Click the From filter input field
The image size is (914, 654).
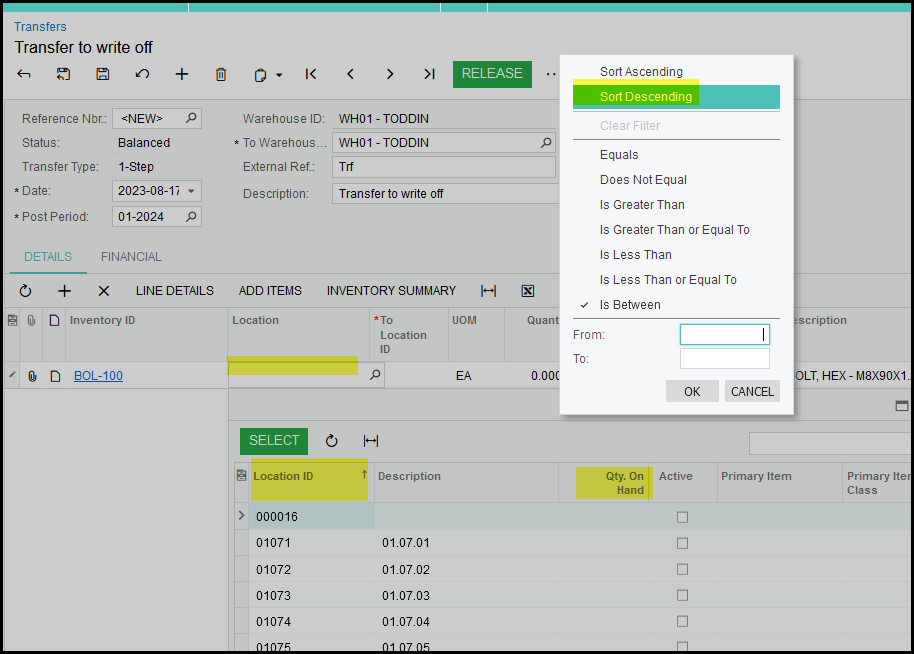pyautogui.click(x=724, y=335)
